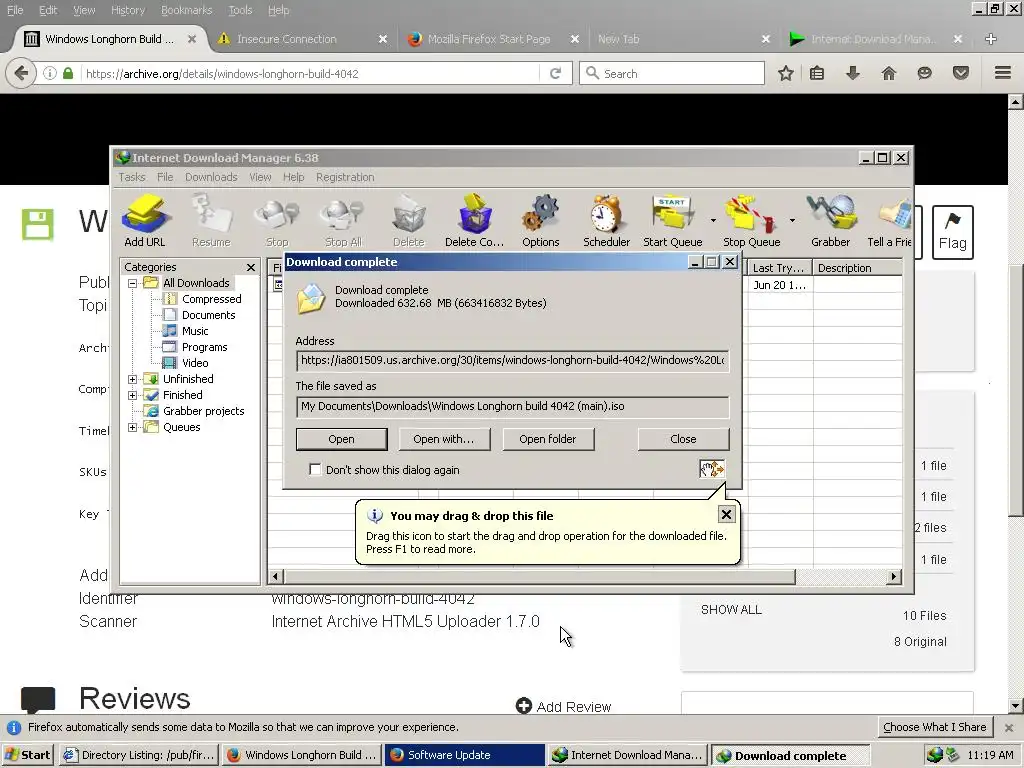The width and height of the screenshot is (1024, 768).
Task: Open the Grabber tool icon
Action: point(831,220)
